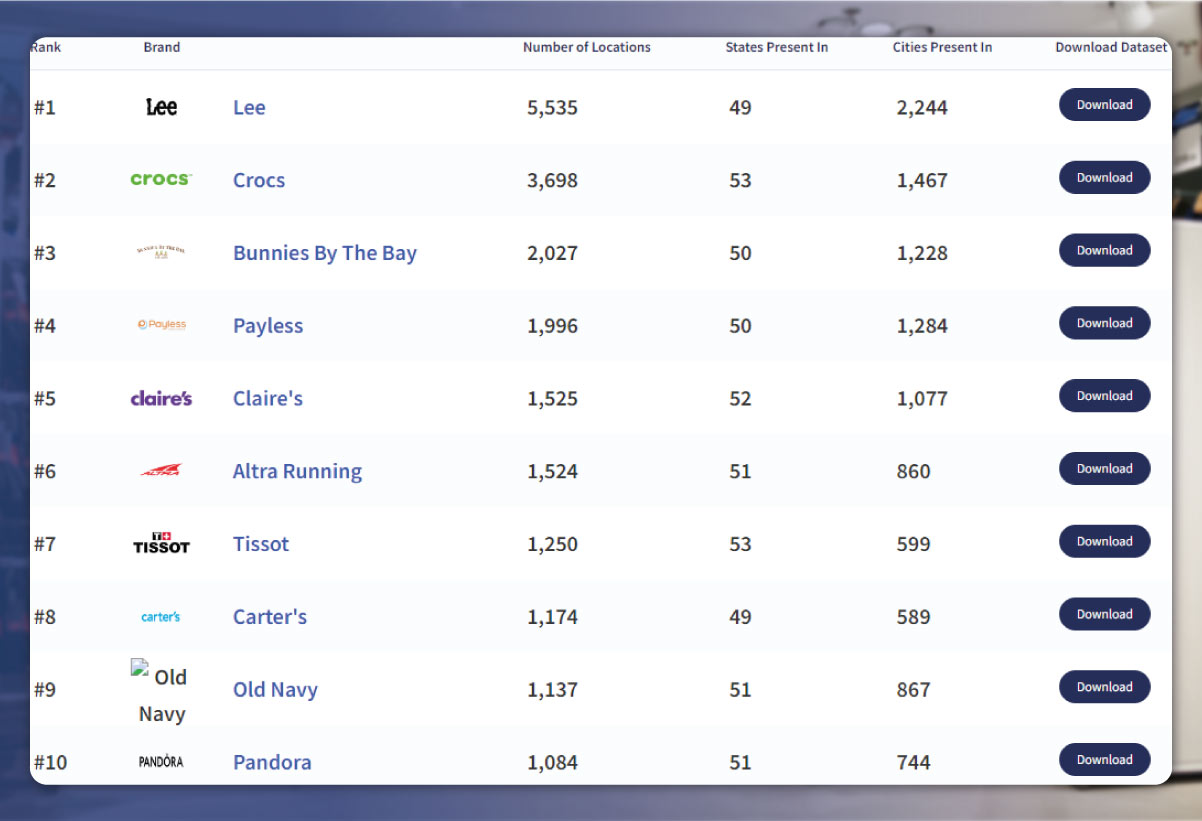The height and width of the screenshot is (821, 1202).
Task: Open the Tissot brand link
Action: point(261,544)
